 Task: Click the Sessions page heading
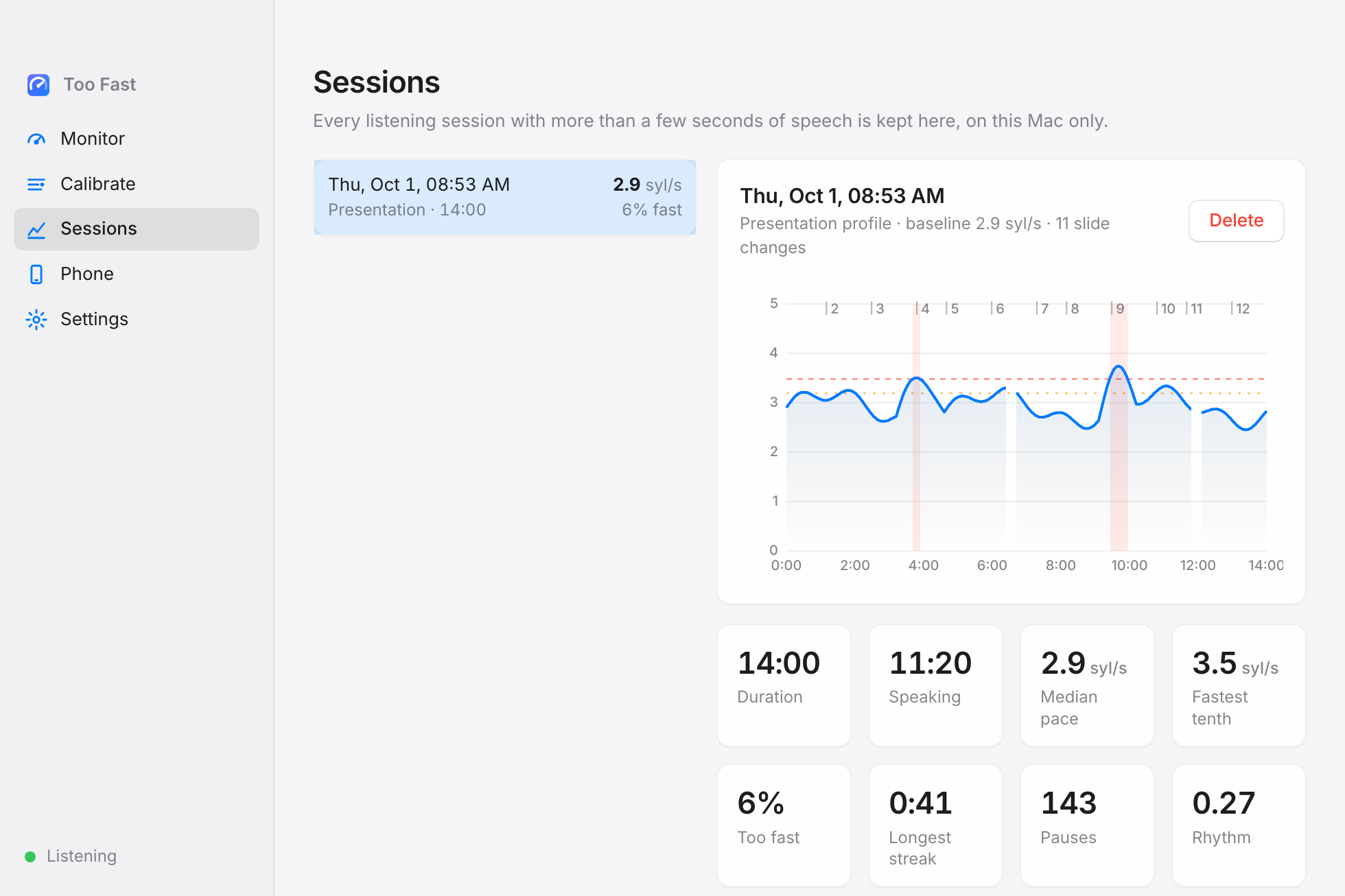pos(377,82)
